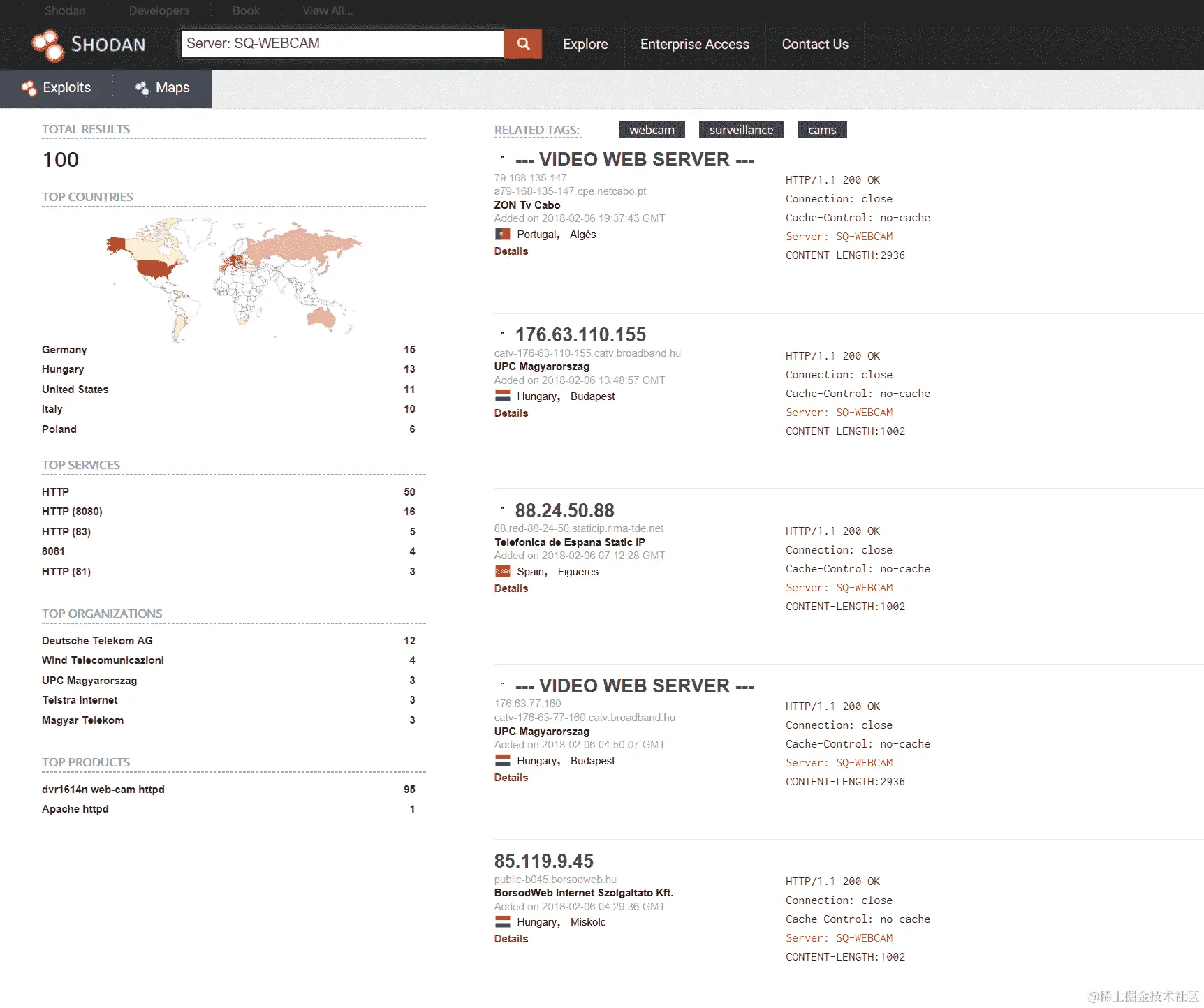Open first VIDEO WEB SERVER result 79.168.135.147
1204x1008 pixels.
pos(635,159)
